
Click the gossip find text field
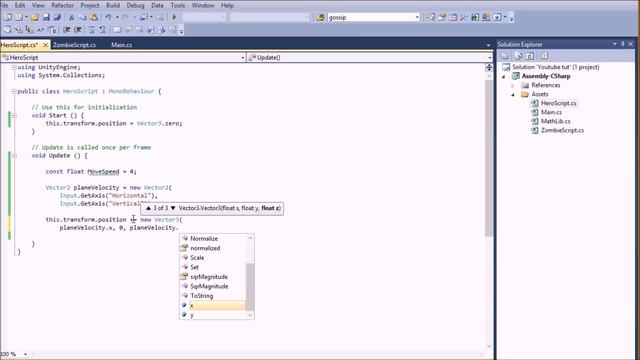(370, 17)
